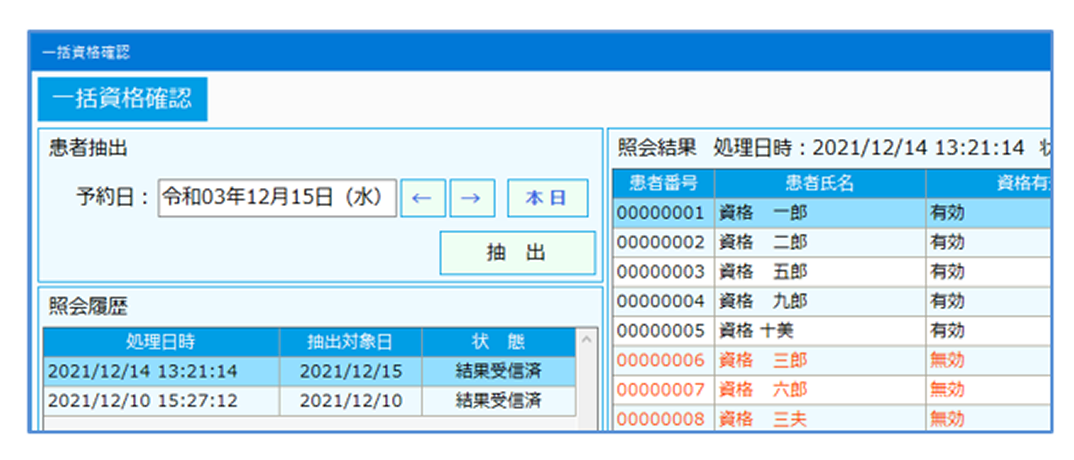Click 結果受信済 in the 2021/12/14 row

tap(499, 372)
